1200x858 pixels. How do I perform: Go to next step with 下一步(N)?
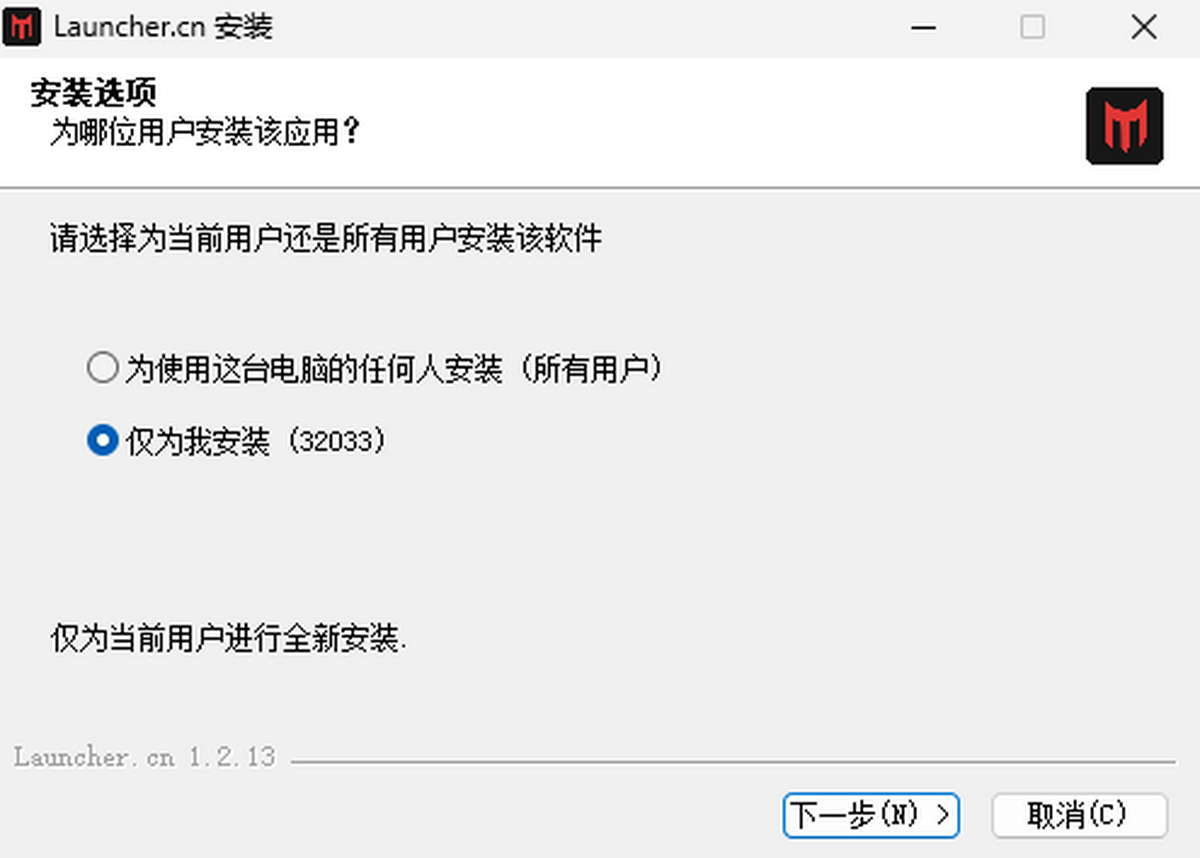click(x=871, y=815)
